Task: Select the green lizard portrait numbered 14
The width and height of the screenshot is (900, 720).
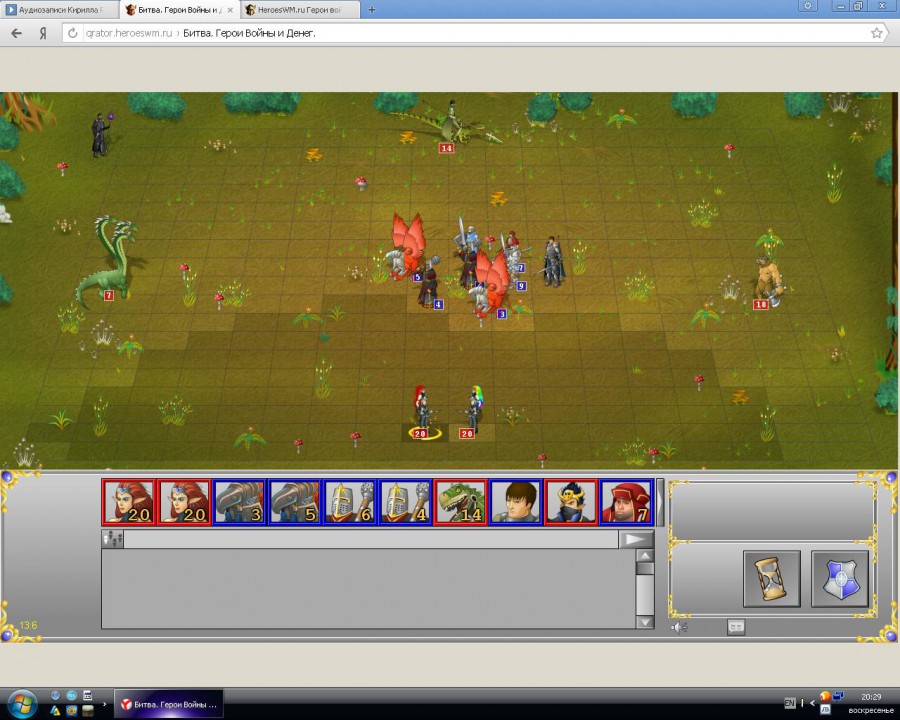Action: click(x=460, y=502)
